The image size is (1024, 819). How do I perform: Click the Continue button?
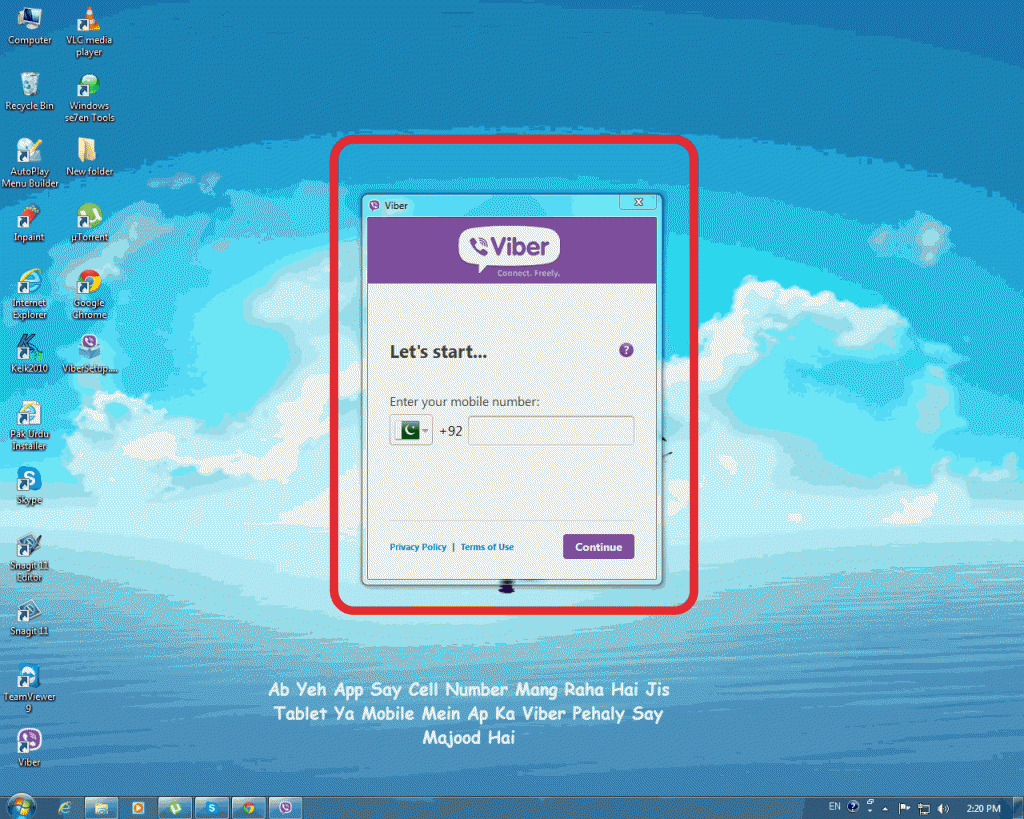tap(598, 547)
